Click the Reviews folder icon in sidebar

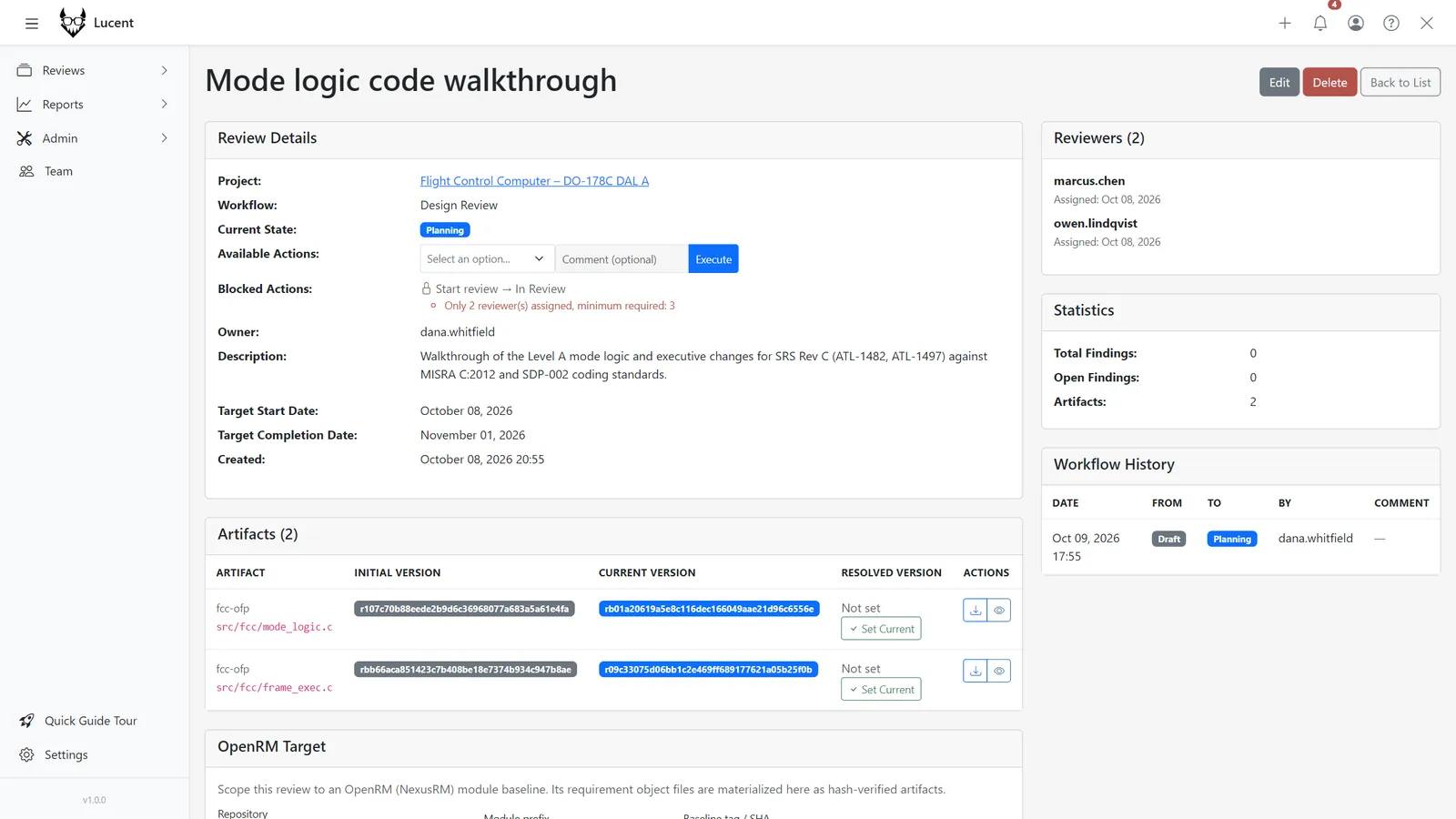[x=25, y=71]
